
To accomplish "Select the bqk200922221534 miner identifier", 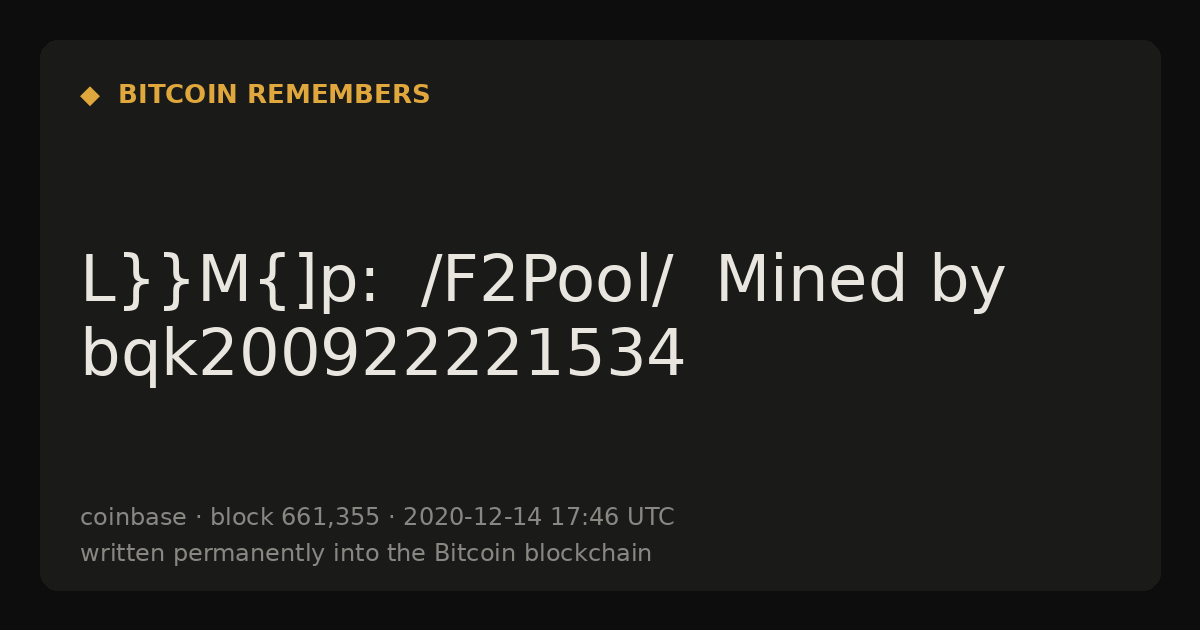I will (383, 355).
